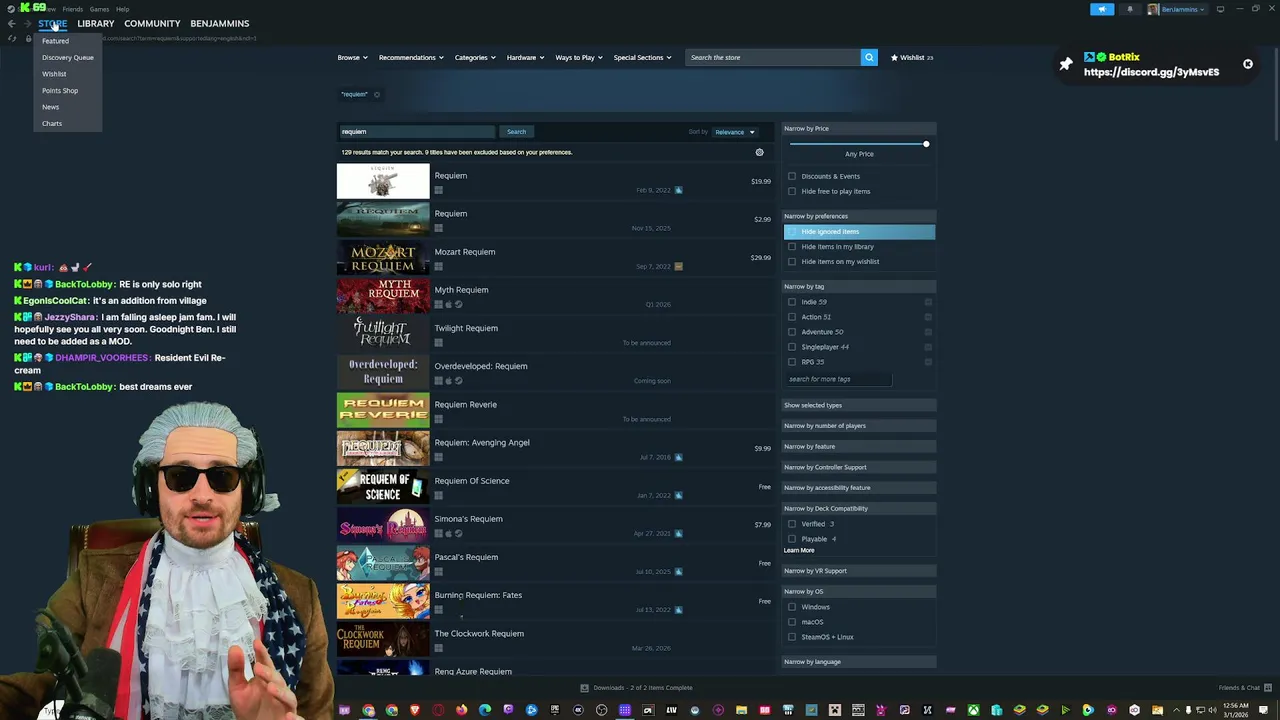This screenshot has width=1280, height=720.
Task: Open Xbox app from the taskbar
Action: 973,710
